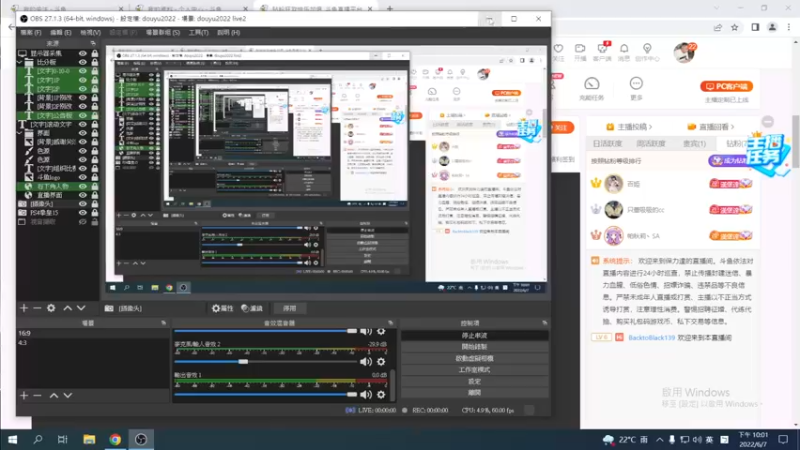Open the user avatar with the 22 badge
The width and height of the screenshot is (800, 450).
[x=684, y=53]
